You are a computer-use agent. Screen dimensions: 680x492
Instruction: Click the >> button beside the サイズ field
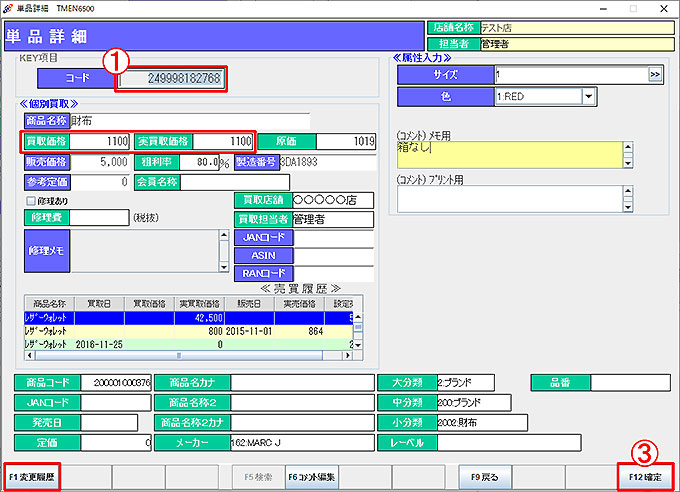655,75
